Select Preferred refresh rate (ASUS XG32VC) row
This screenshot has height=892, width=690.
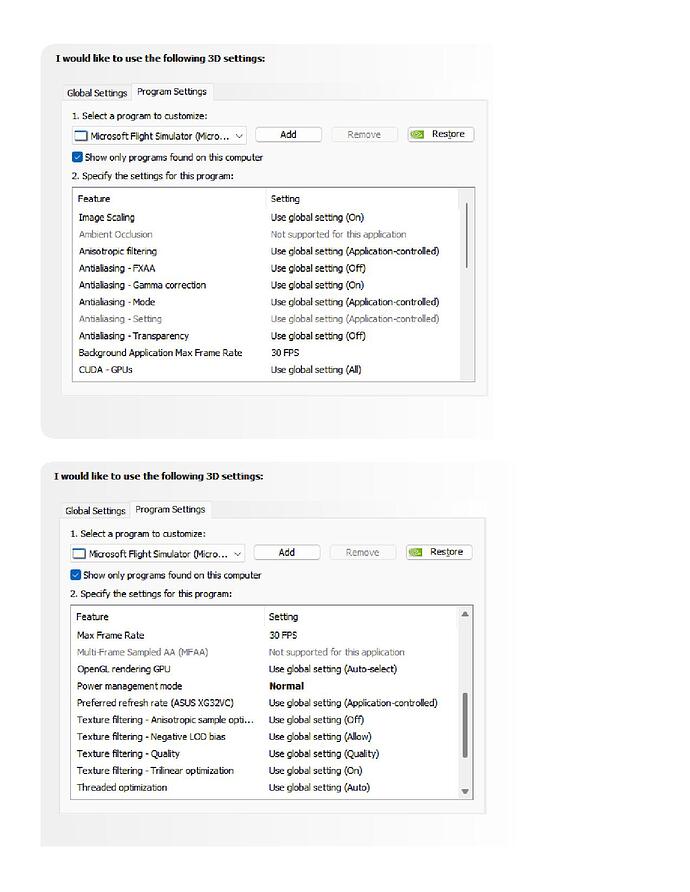click(x=264, y=703)
